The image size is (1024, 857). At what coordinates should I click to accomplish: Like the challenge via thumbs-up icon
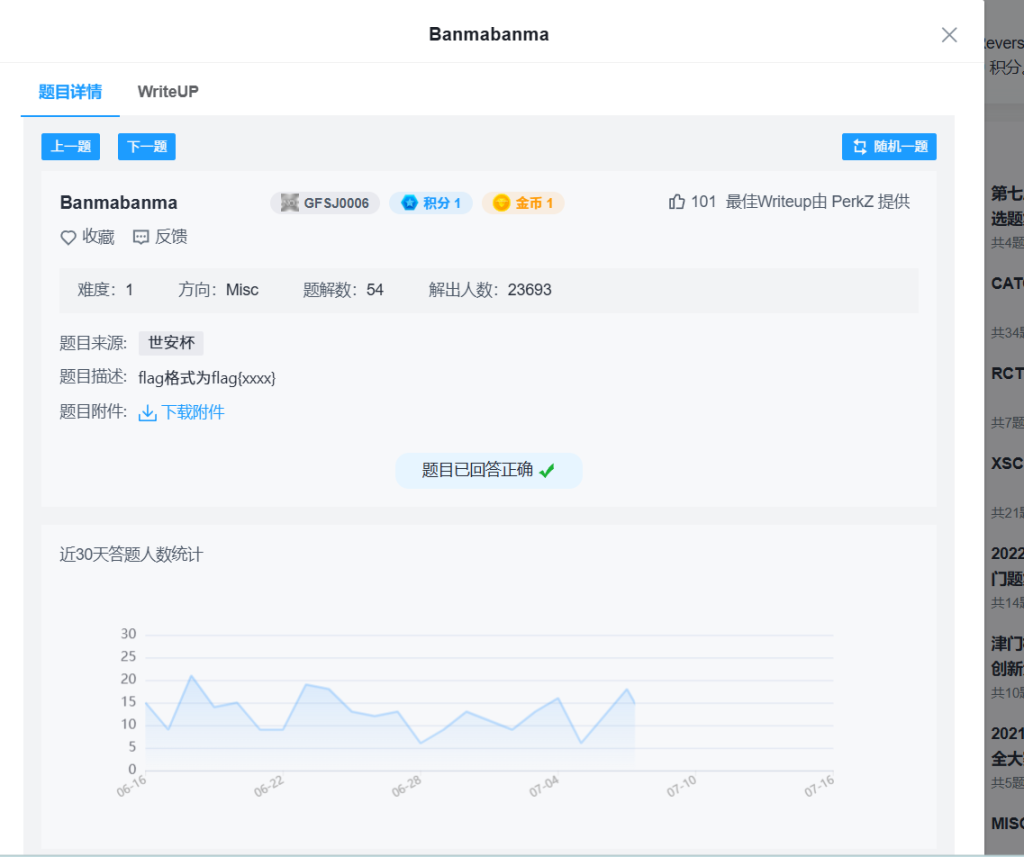[x=677, y=202]
